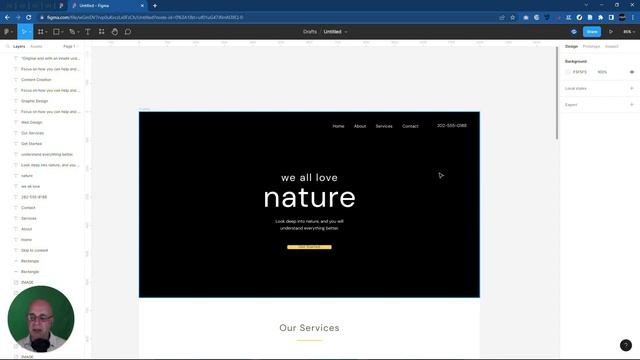Select the Frame tool
Viewport: 640px width, 360px height.
point(40,32)
